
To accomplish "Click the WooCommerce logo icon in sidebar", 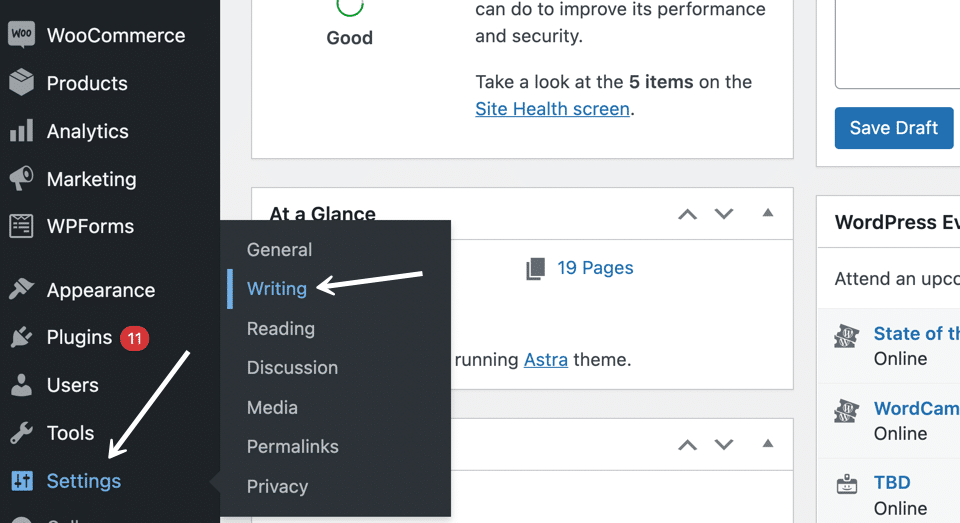I will [21, 35].
